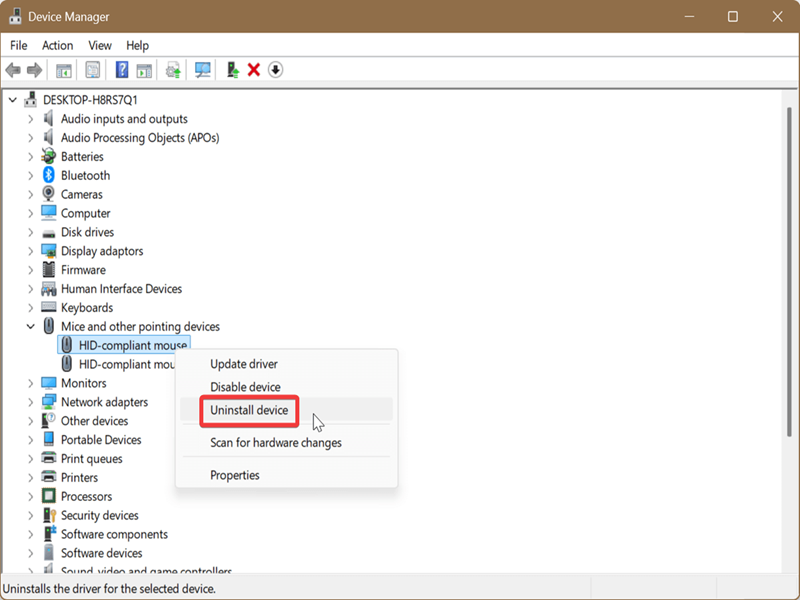Viewport: 800px width, 600px height.
Task: Expand the Disk drives chevron
Action: point(31,232)
